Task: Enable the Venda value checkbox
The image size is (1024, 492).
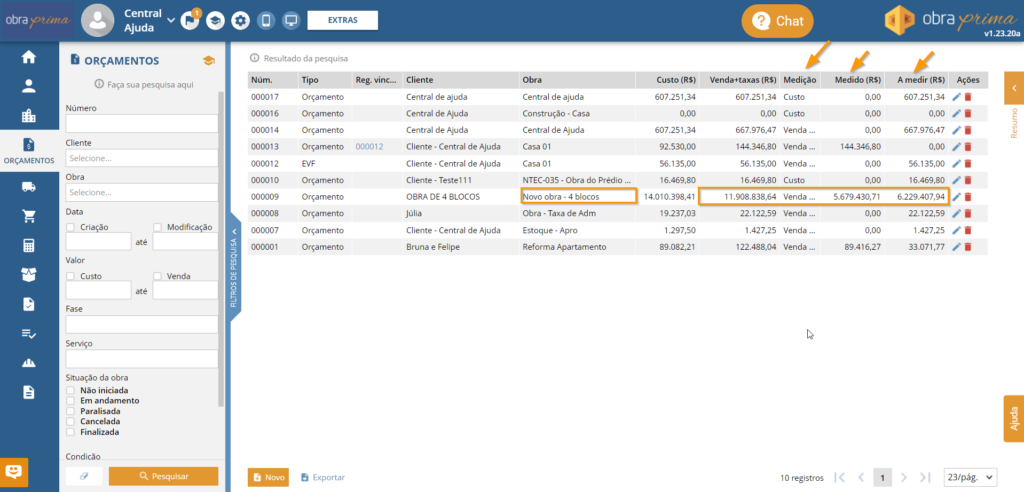Action: 157,276
